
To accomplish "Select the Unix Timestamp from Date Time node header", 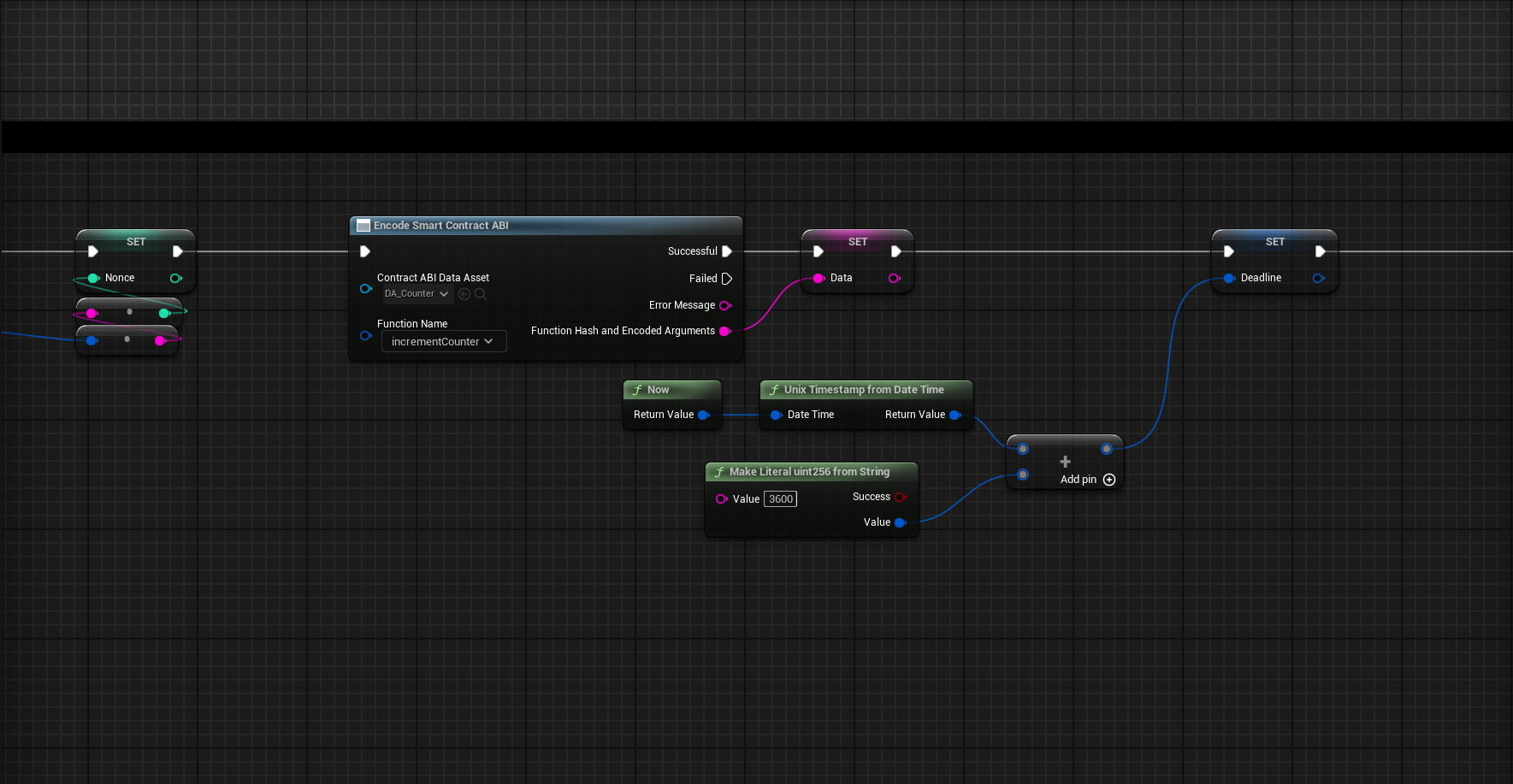I will pos(864,390).
